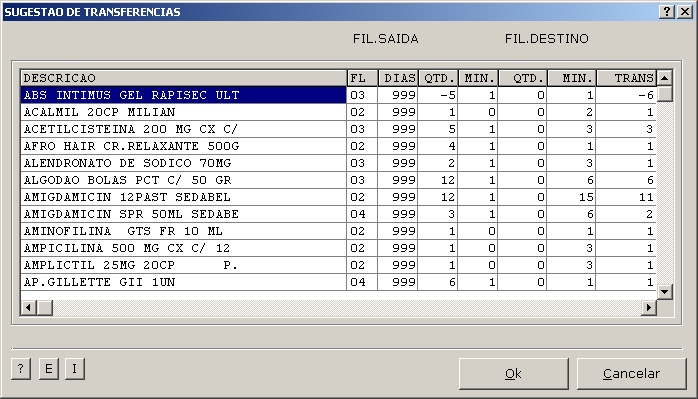Screen dimensions: 698x399
Task: Click destination MIN value 15 in AMIGDAMICIN 12PAST row
Action: [571, 197]
